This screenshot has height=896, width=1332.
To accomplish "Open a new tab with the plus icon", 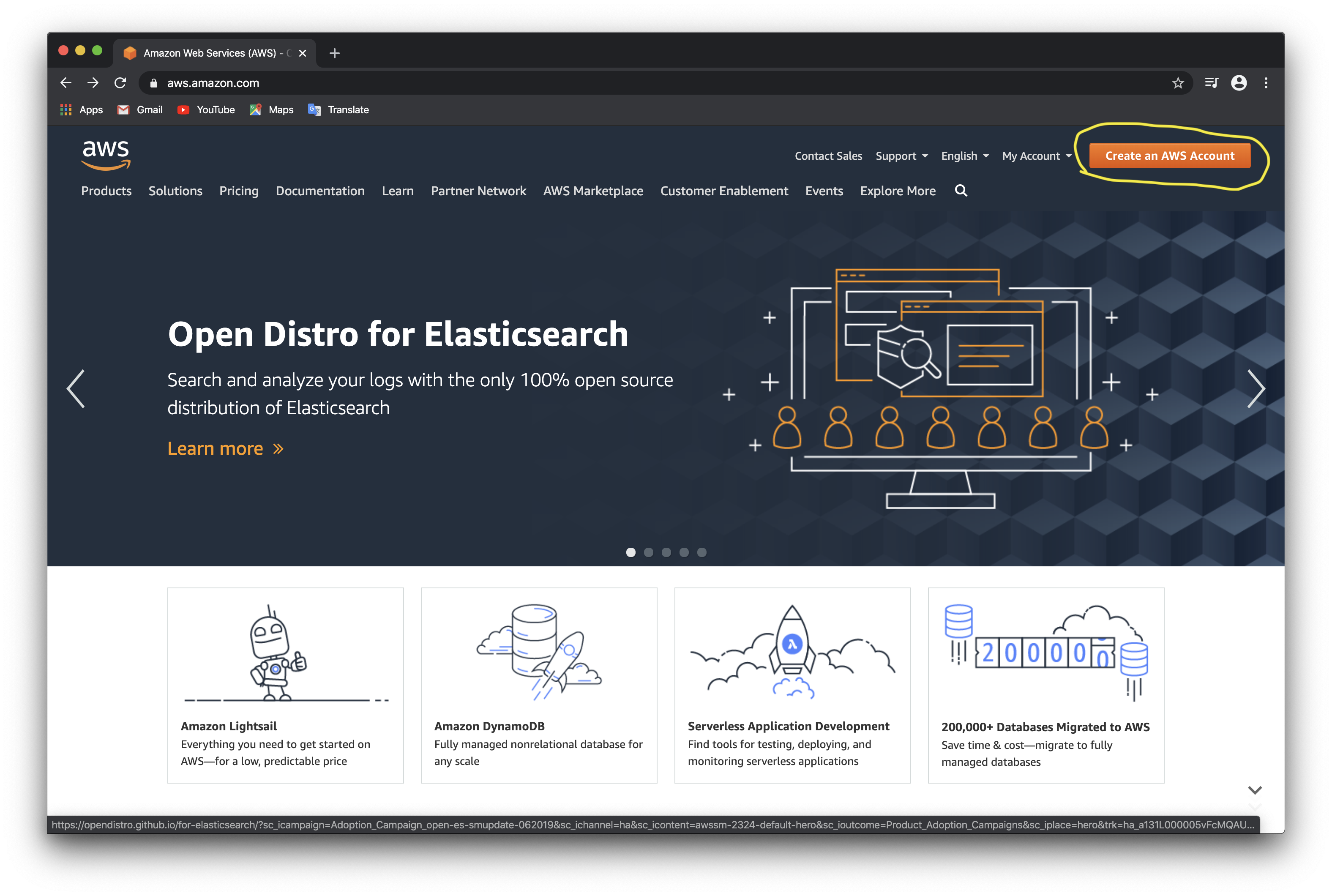I will pyautogui.click(x=335, y=53).
